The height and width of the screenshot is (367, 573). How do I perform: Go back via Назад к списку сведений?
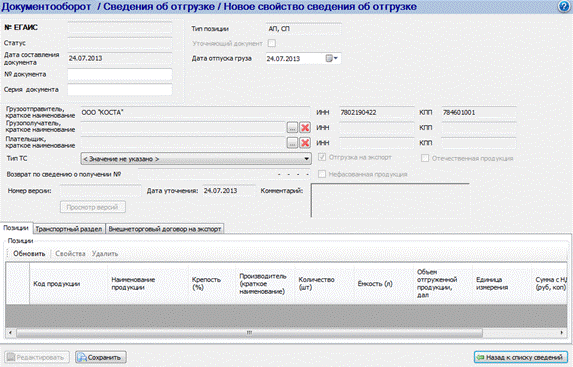pyautogui.click(x=521, y=357)
